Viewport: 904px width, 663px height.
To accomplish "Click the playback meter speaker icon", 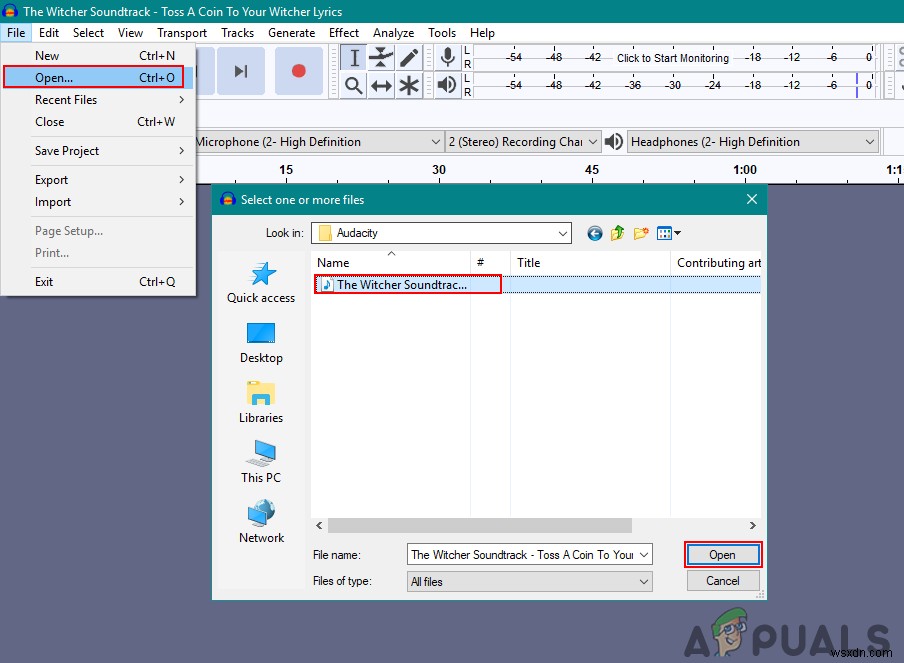I will tap(447, 85).
